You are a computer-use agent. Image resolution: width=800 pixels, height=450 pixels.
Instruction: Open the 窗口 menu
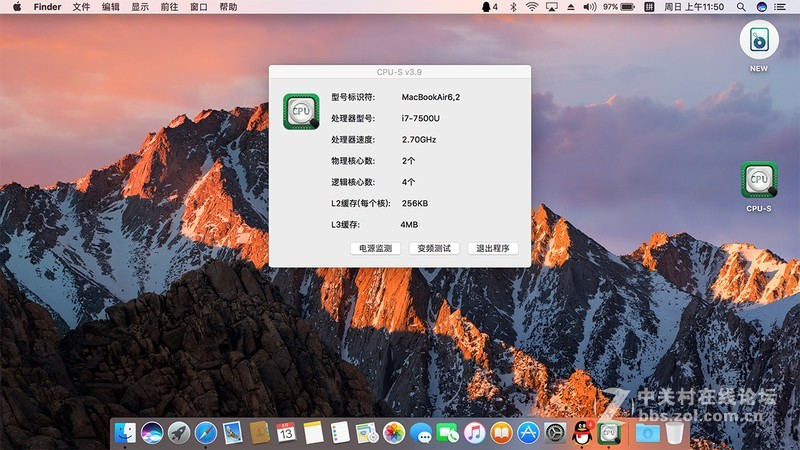198,7
